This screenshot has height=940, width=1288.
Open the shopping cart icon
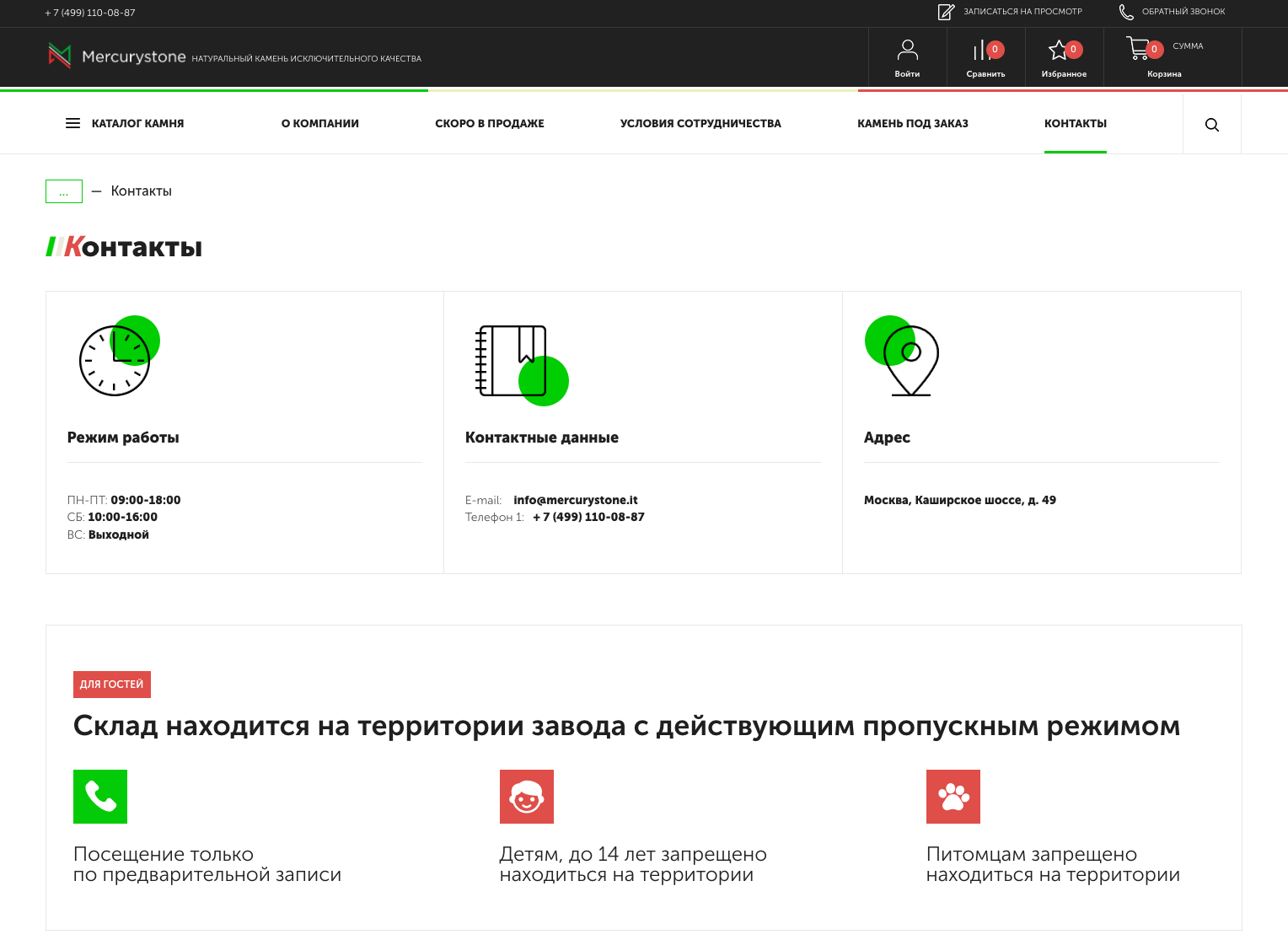coord(1138,49)
